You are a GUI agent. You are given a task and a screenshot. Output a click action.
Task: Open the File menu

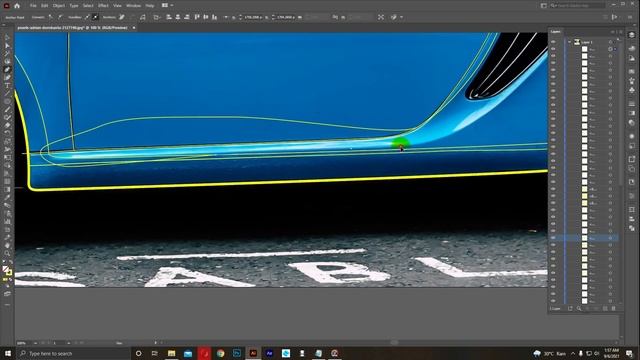[x=33, y=6]
